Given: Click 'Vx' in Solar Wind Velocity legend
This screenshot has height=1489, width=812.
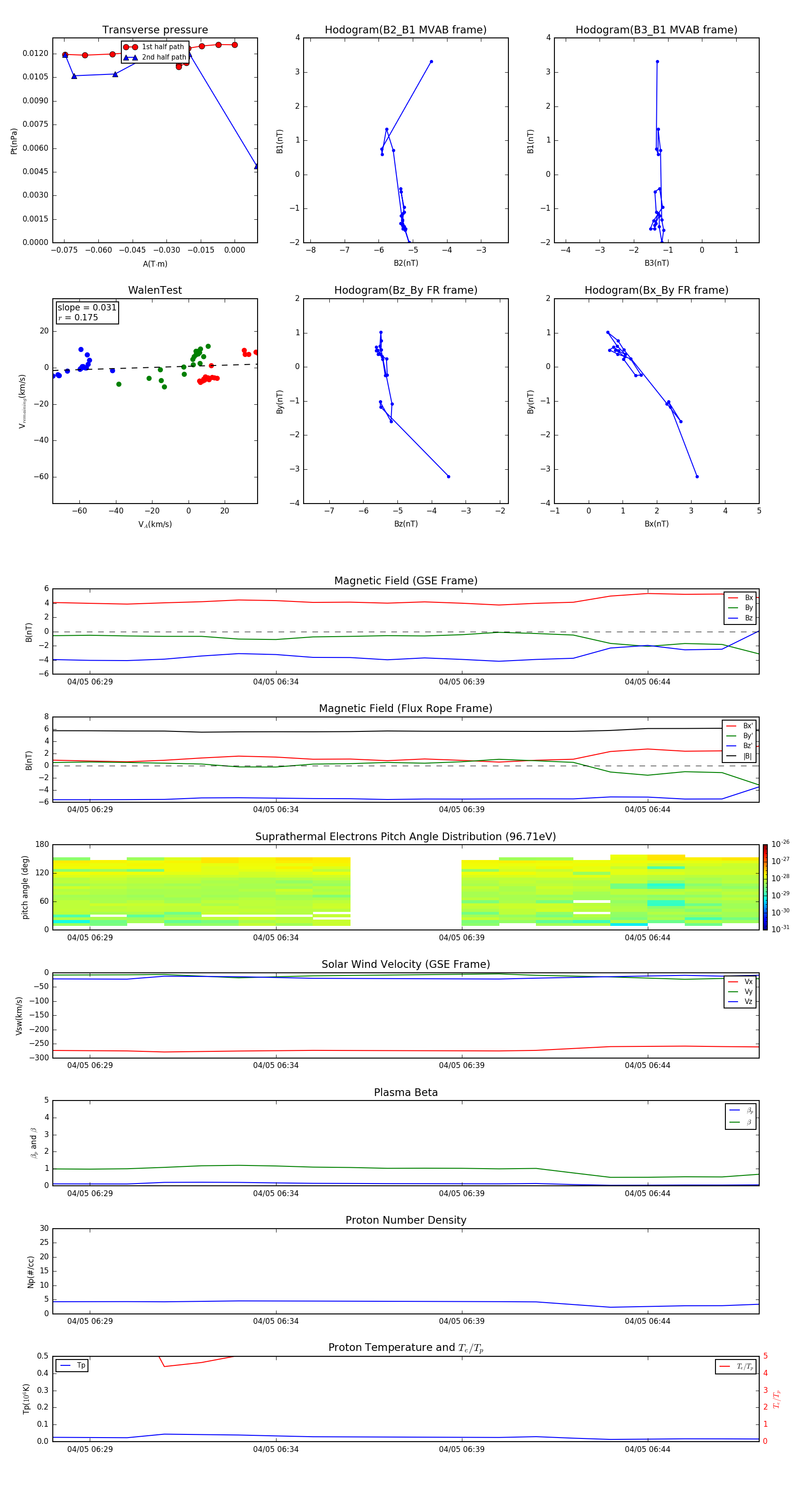Looking at the screenshot, I should point(740,981).
